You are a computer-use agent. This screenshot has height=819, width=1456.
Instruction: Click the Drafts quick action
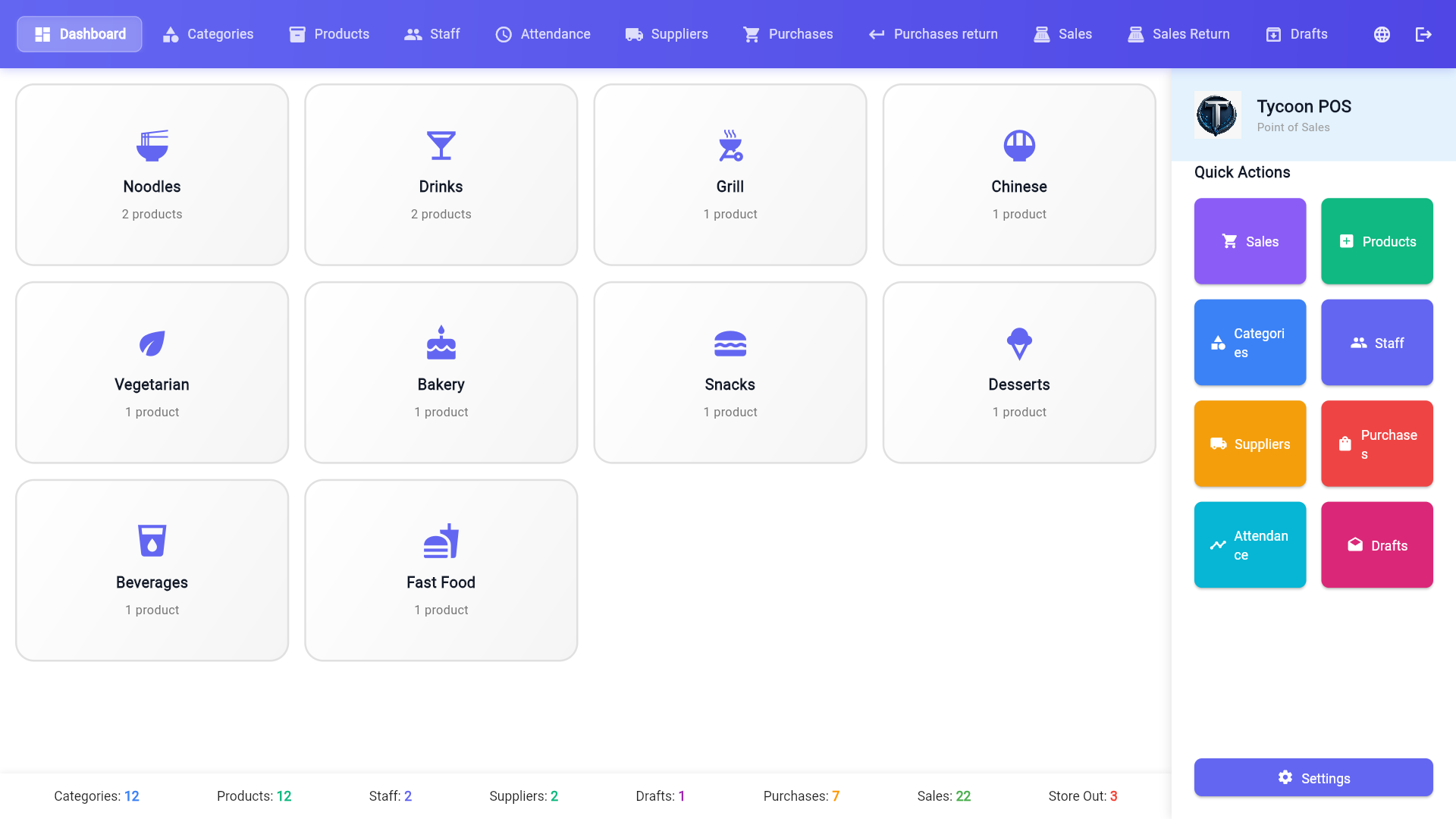(x=1376, y=544)
